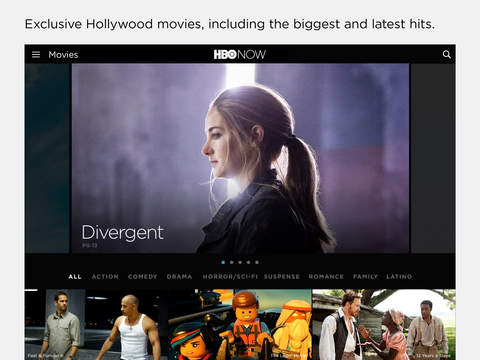Image resolution: width=480 pixels, height=360 pixels.
Task: Show FAMILY movies
Action: [365, 277]
